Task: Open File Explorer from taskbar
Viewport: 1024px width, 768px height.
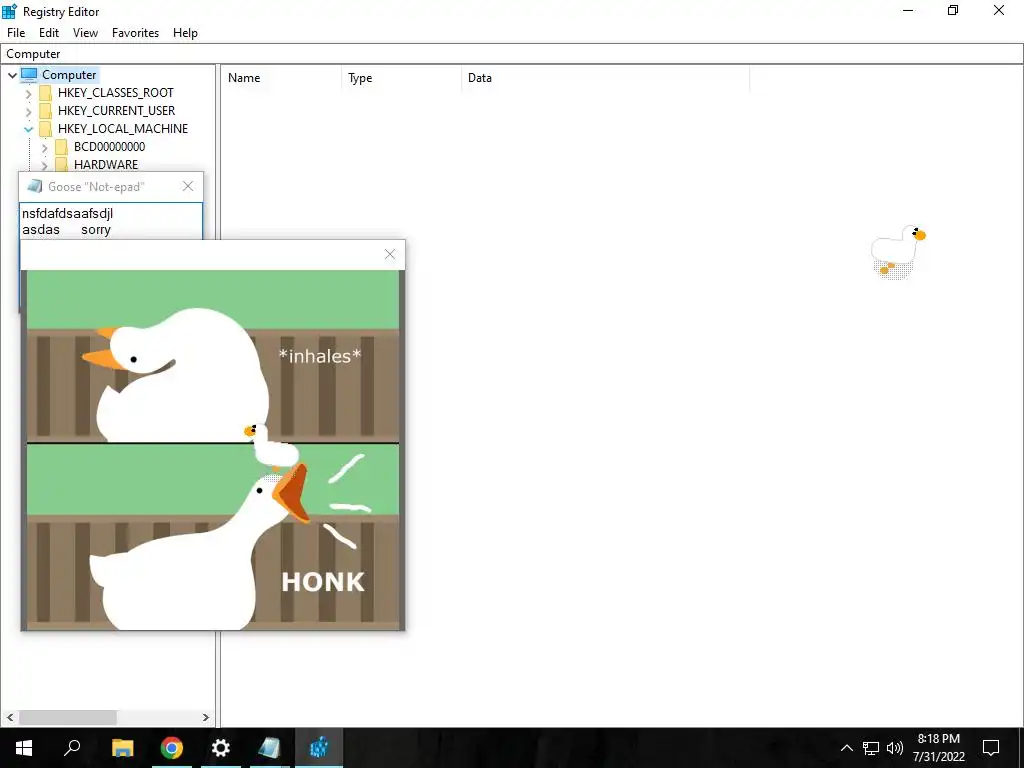Action: point(122,748)
